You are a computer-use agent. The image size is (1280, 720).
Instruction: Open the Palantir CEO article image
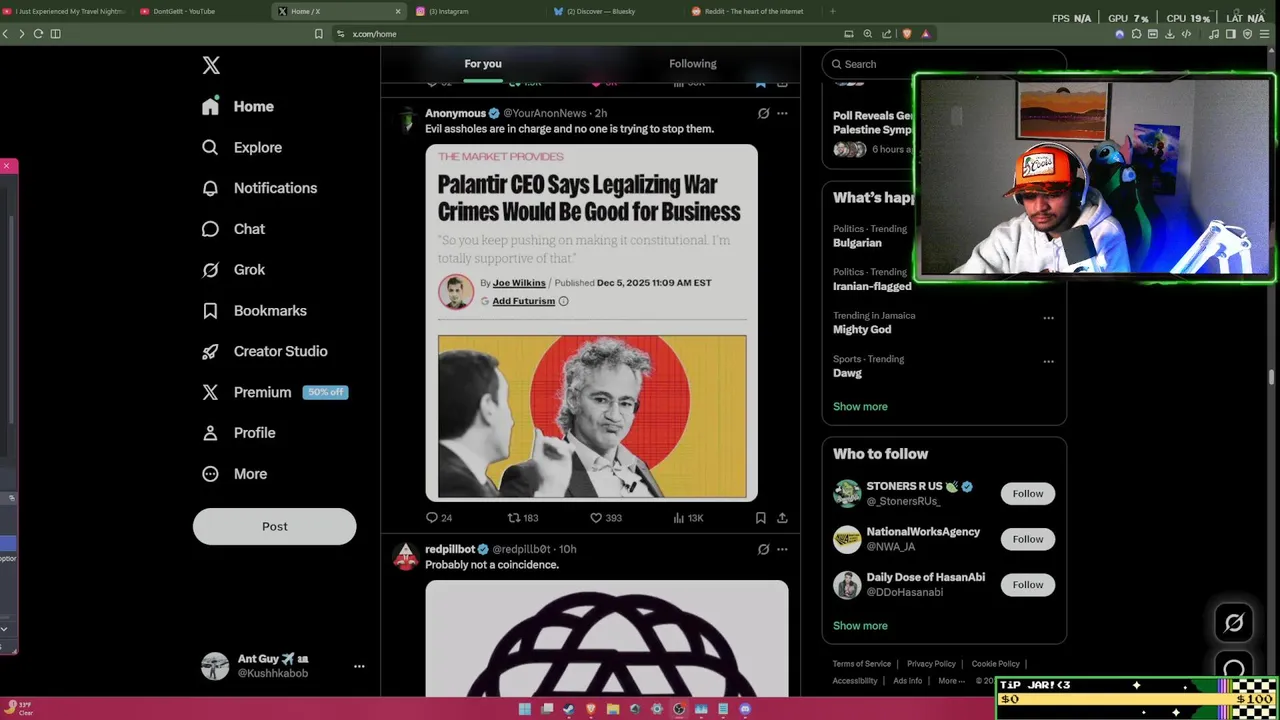[592, 322]
